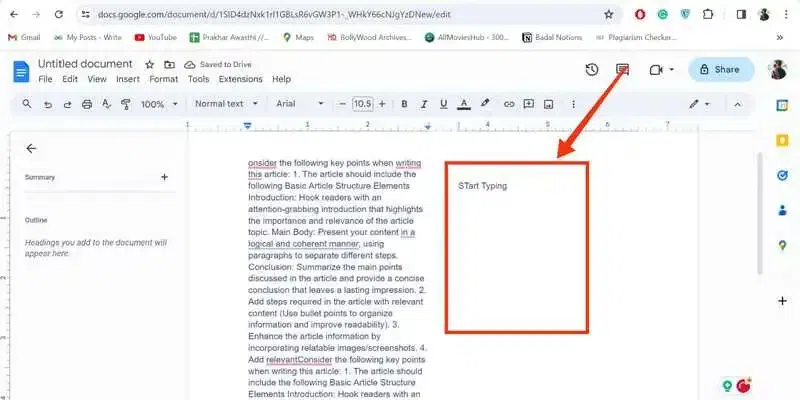The width and height of the screenshot is (800, 400).
Task: Toggle italic formatting
Action: [x=423, y=104]
